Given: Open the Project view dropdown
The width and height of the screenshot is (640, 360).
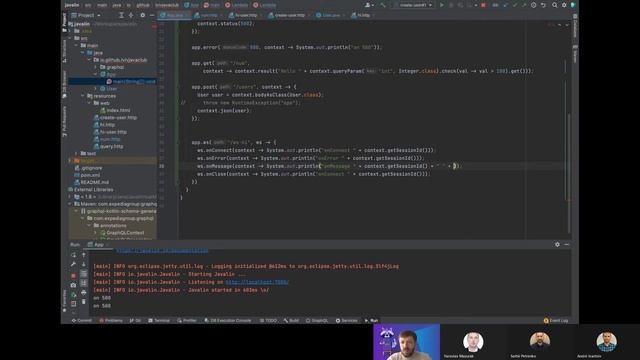Looking at the screenshot, I should pyautogui.click(x=87, y=15).
